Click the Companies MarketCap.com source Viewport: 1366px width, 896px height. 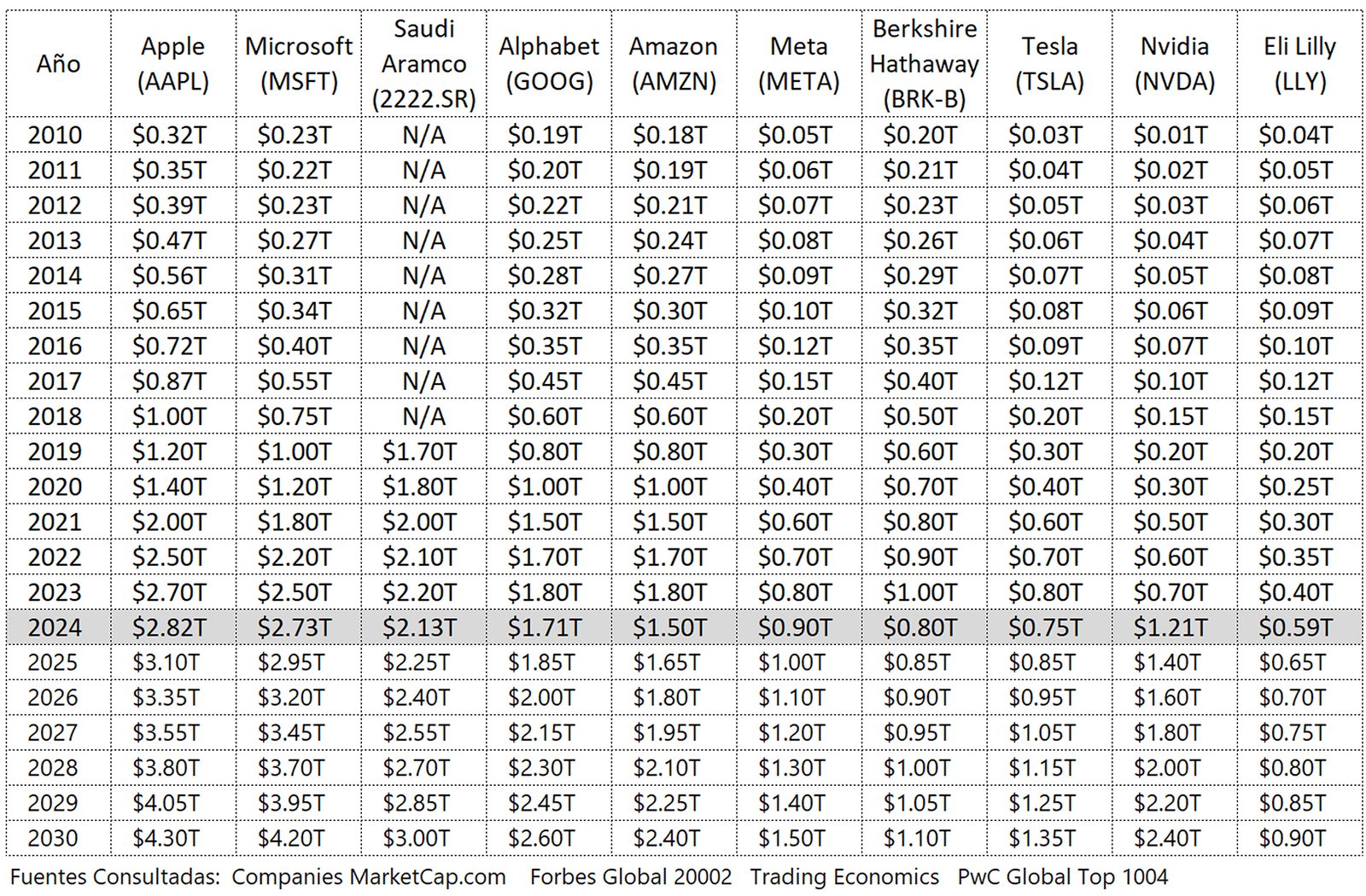(x=369, y=877)
